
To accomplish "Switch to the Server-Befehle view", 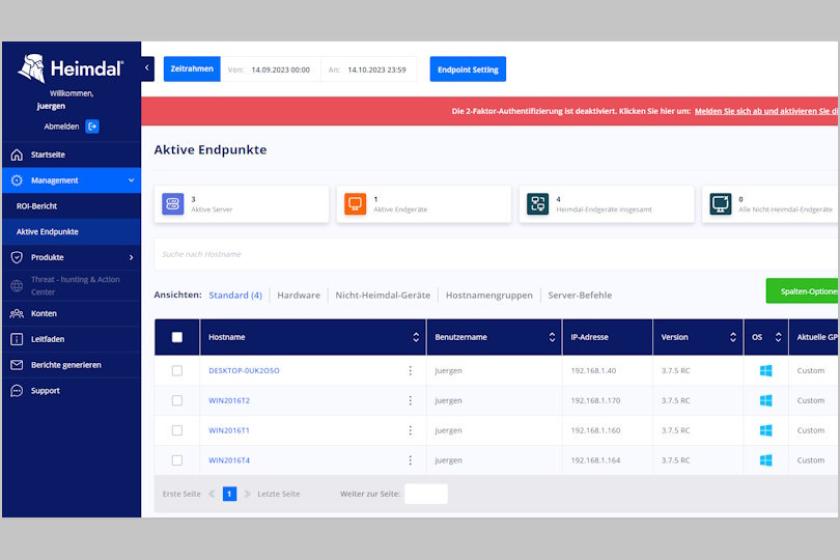I will (580, 295).
